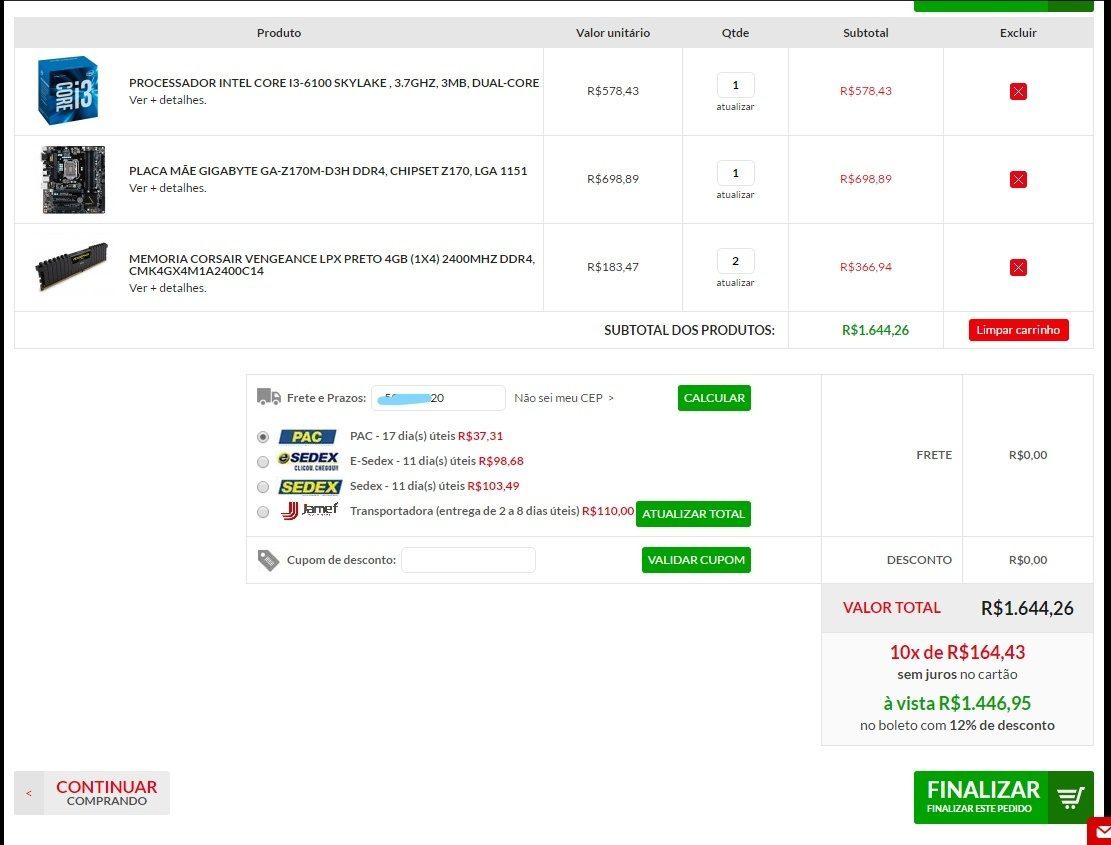
Task: Select PAC 17 dias shipping option
Action: (x=263, y=437)
